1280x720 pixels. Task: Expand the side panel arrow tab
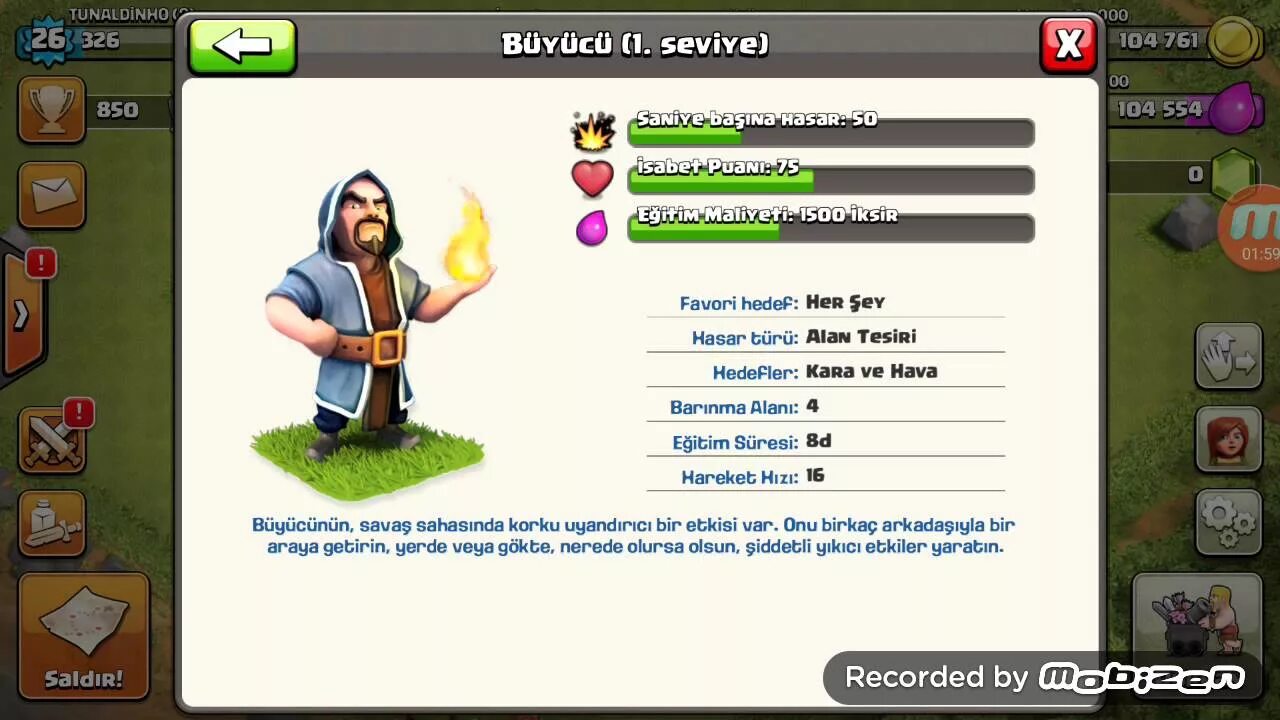(x=22, y=315)
